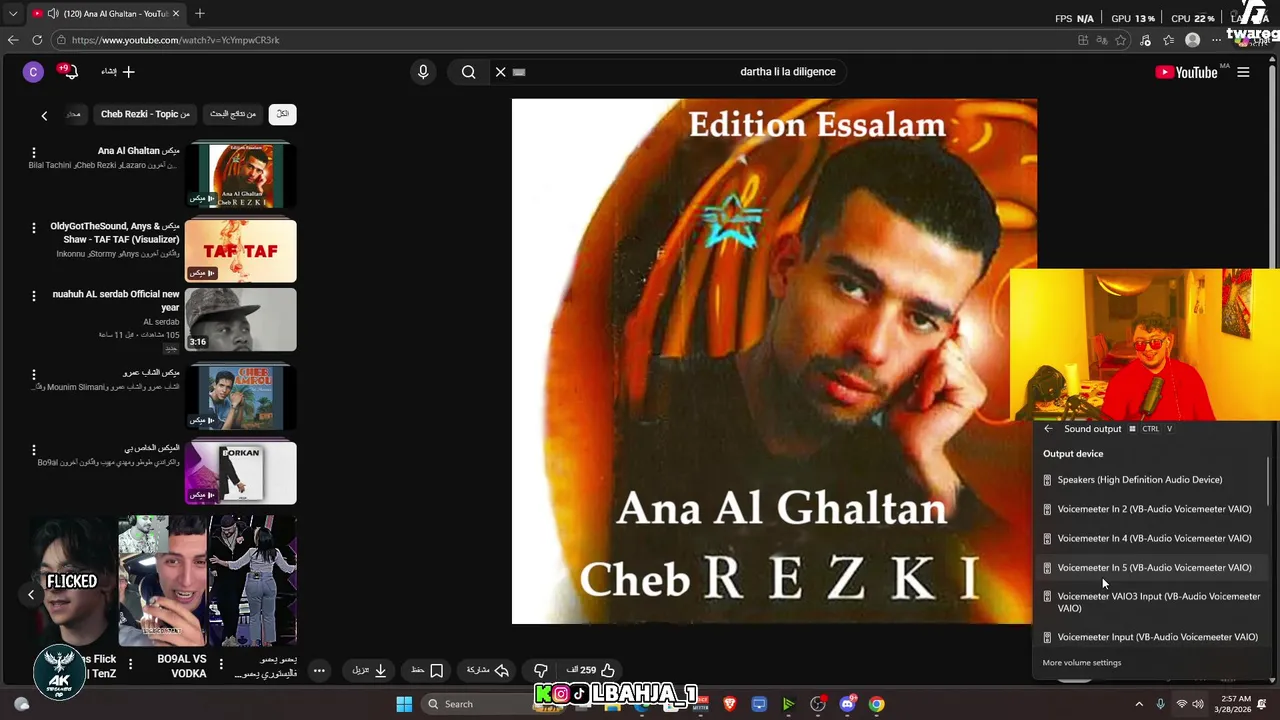Screen dimensions: 1280x720
Task: Select the الكل filter chip
Action: [282, 114]
